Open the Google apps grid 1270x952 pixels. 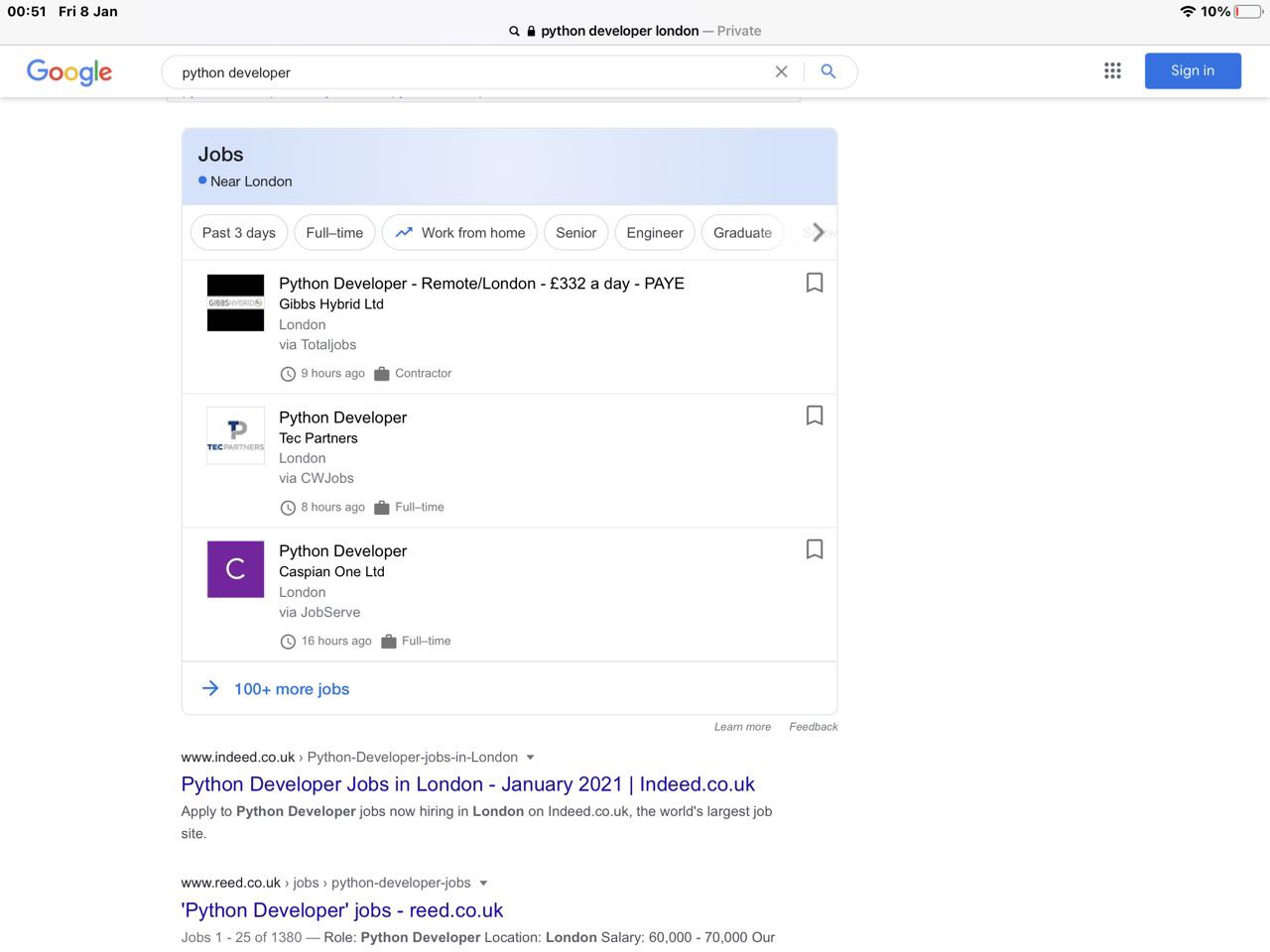[x=1112, y=70]
